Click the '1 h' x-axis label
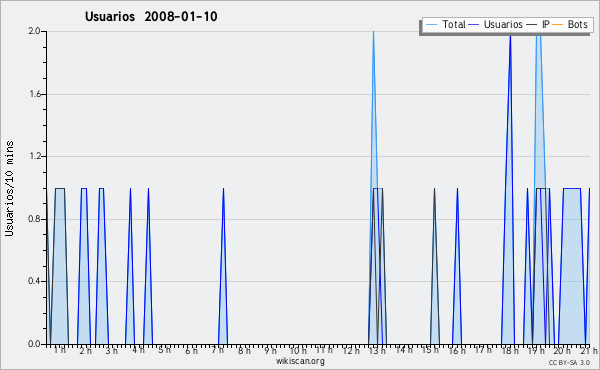600x370 pixels. click(x=59, y=350)
